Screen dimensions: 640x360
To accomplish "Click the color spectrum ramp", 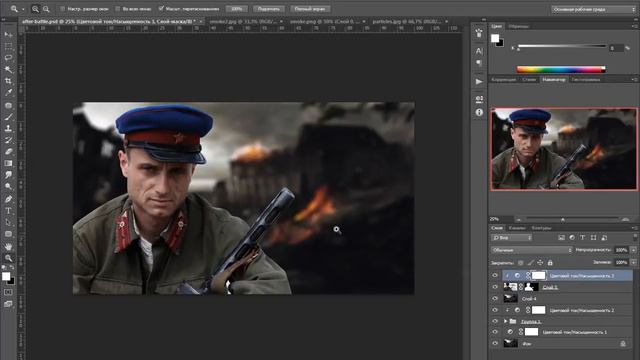I will 561,69.
